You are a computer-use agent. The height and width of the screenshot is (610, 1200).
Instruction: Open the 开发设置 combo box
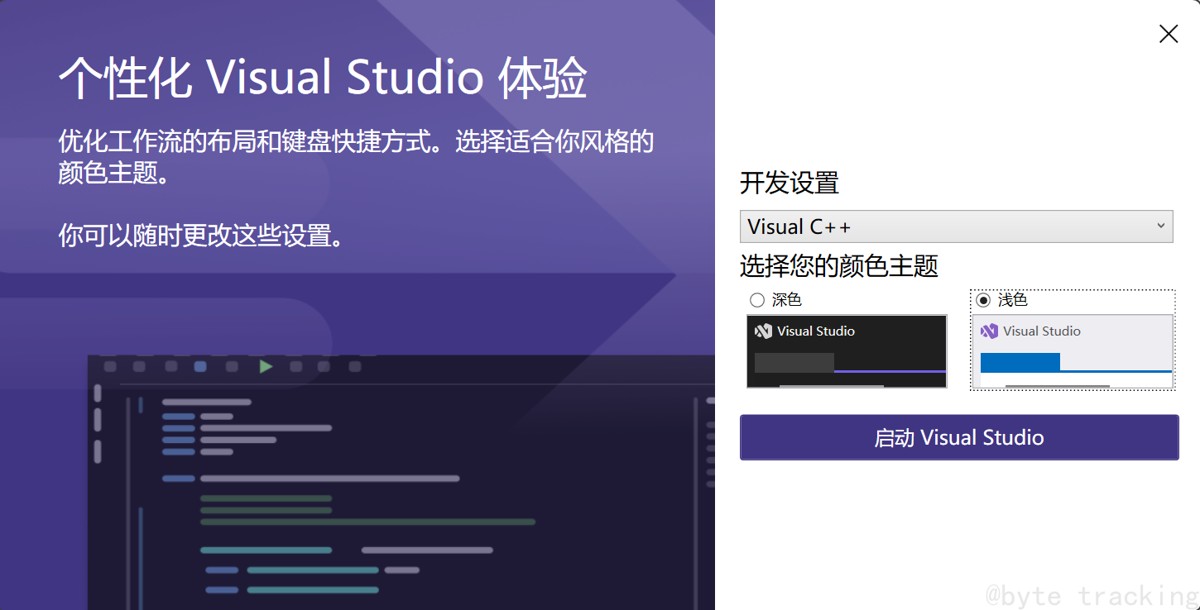click(x=956, y=226)
